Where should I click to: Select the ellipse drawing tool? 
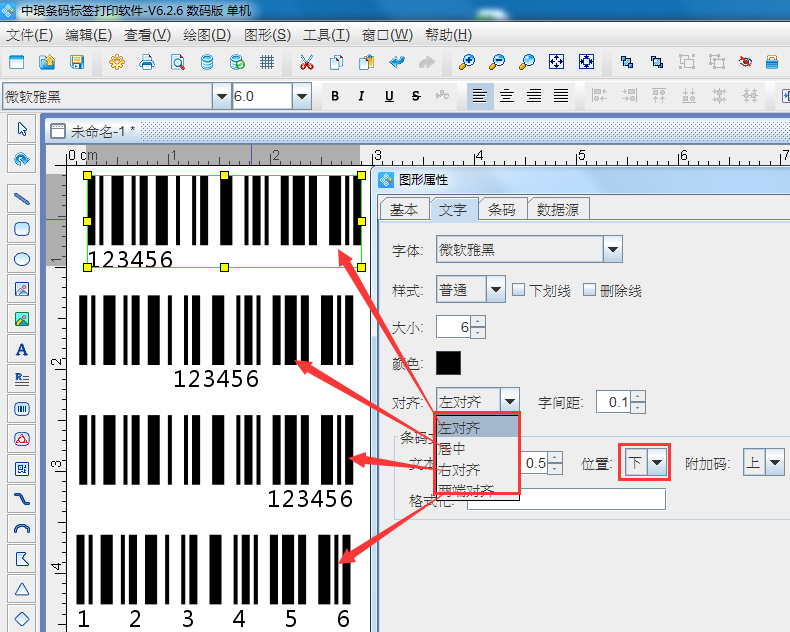21,259
